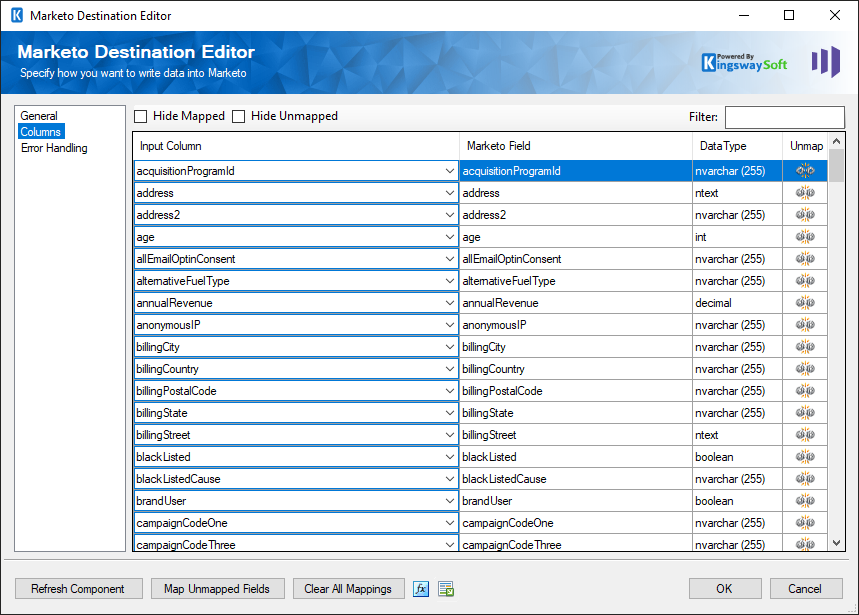Click the table export icon beside fx

pyautogui.click(x=446, y=589)
